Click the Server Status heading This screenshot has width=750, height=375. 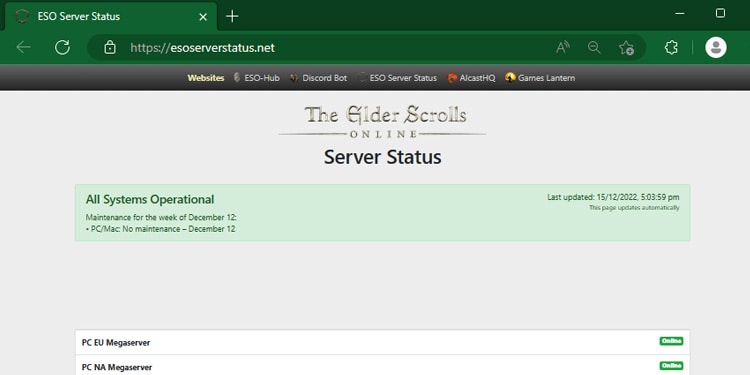pyautogui.click(x=383, y=157)
